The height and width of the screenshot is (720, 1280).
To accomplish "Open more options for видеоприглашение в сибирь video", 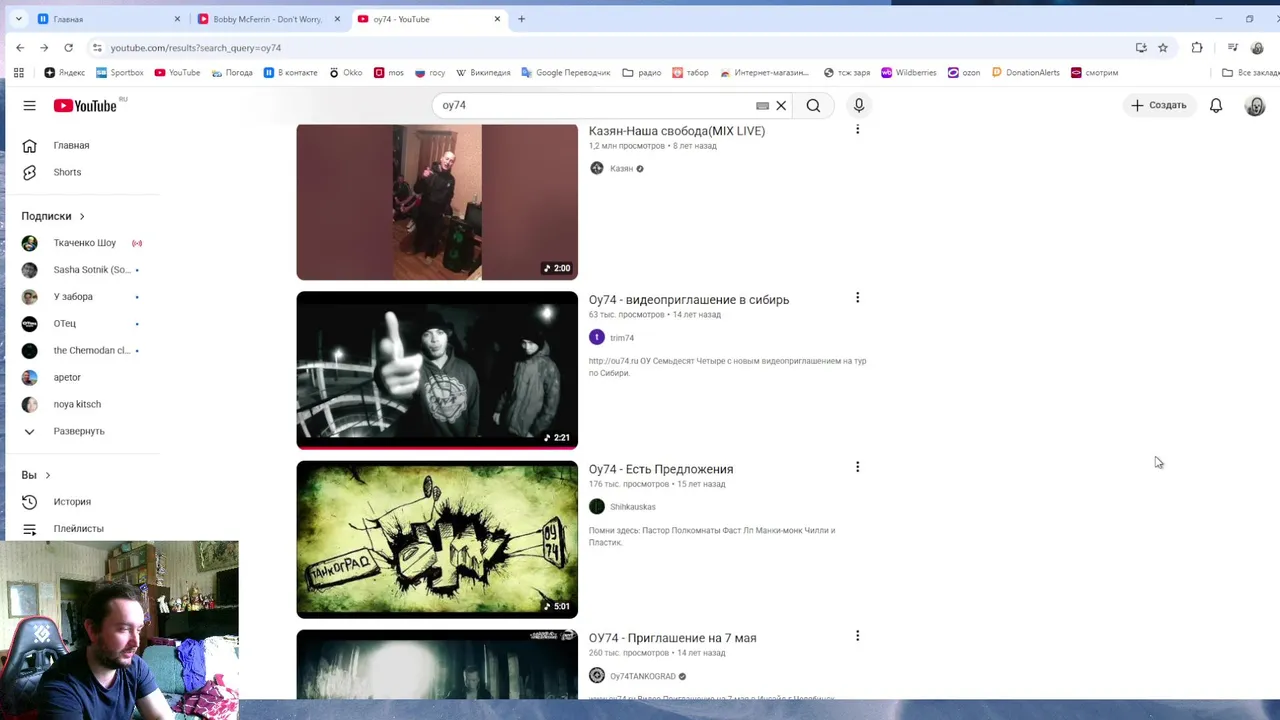I will click(857, 298).
